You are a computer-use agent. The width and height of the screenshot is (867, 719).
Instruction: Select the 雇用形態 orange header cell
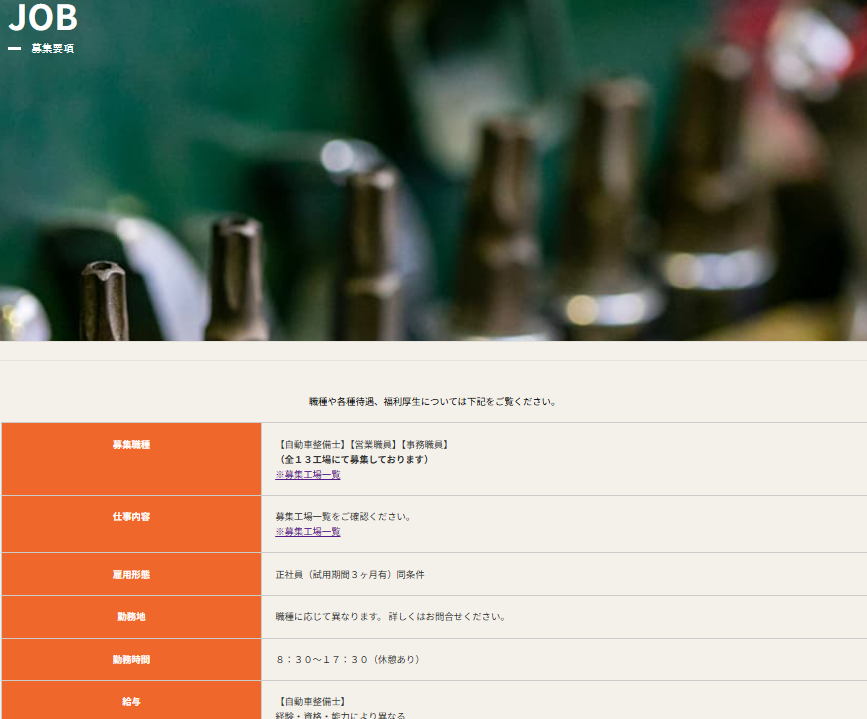coord(131,574)
